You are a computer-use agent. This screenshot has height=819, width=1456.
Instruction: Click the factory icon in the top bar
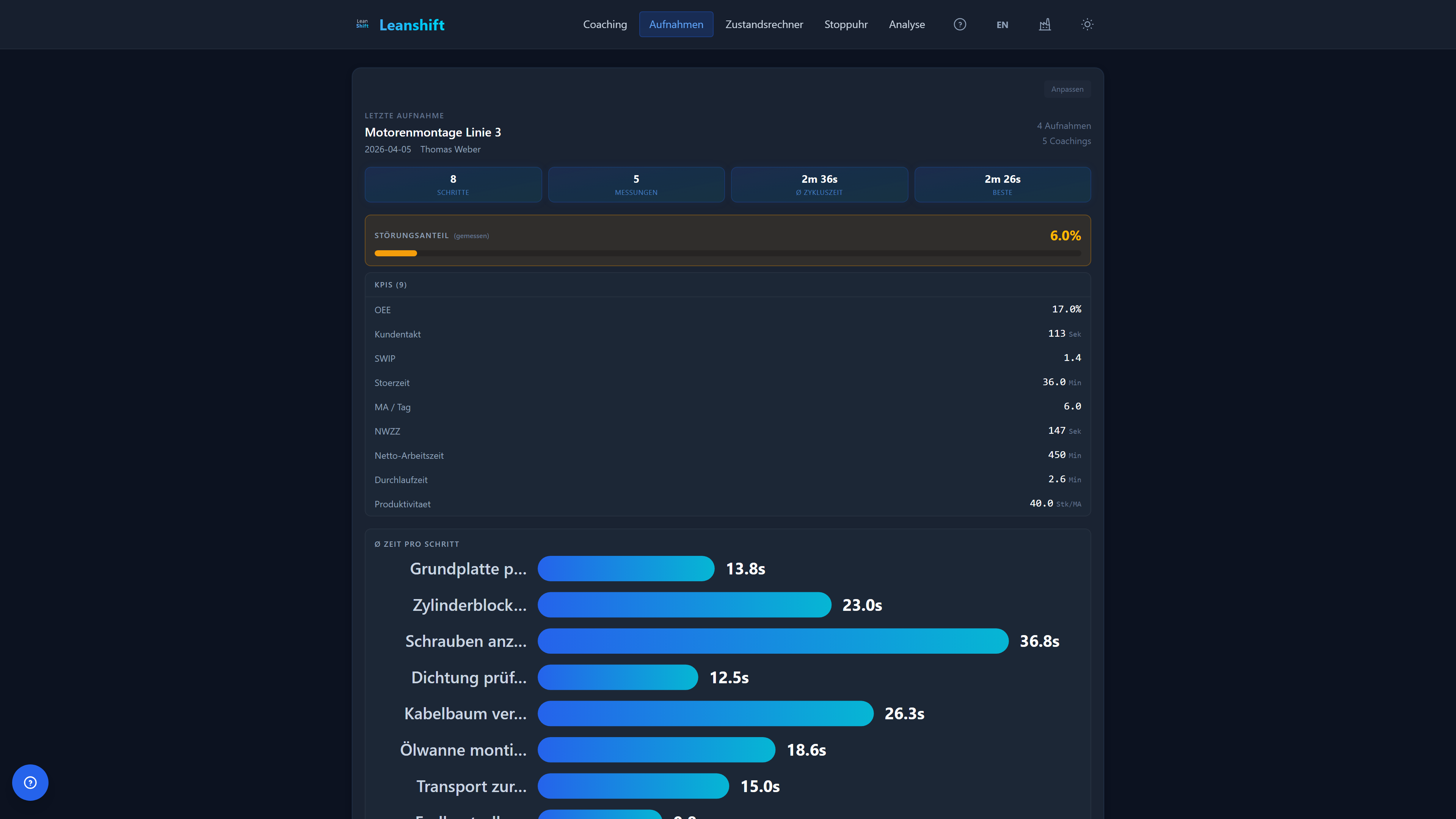pos(1045,24)
